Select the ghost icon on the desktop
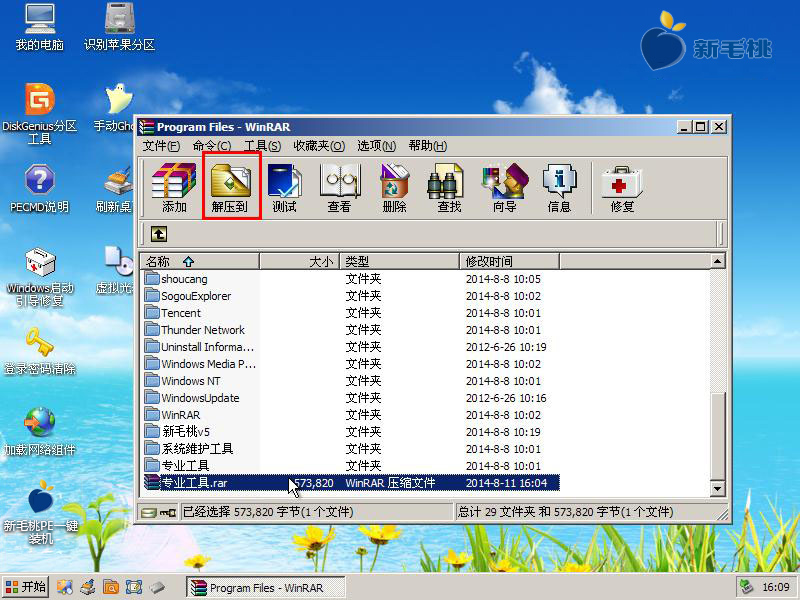800x600 pixels. (119, 99)
